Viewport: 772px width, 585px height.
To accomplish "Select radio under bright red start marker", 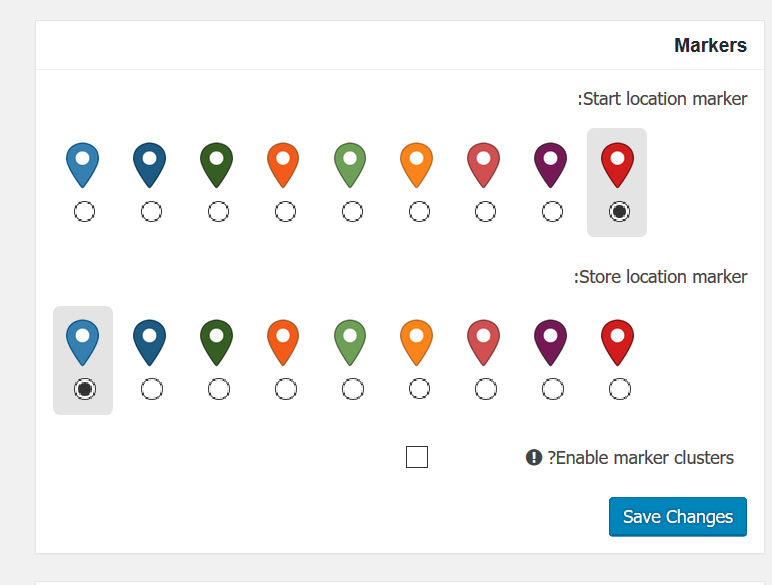I will (x=619, y=212).
